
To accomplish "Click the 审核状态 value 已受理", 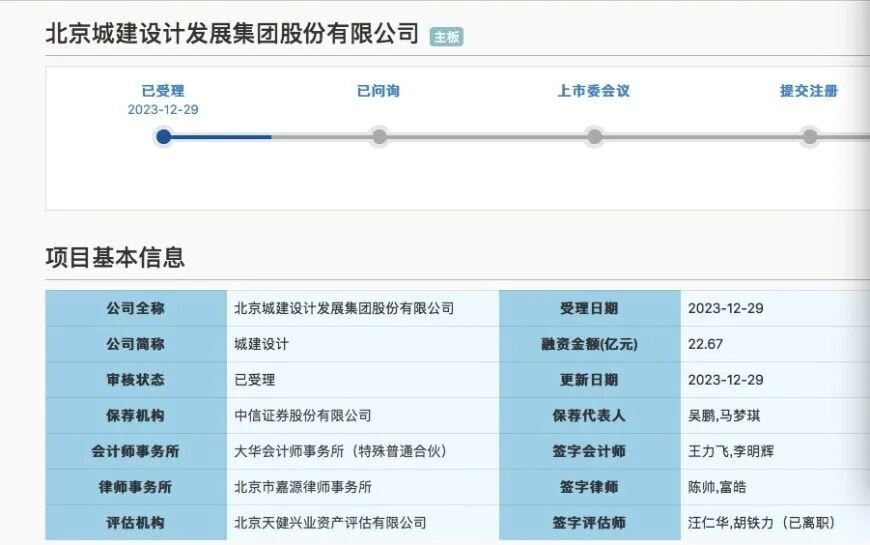I will [x=255, y=380].
